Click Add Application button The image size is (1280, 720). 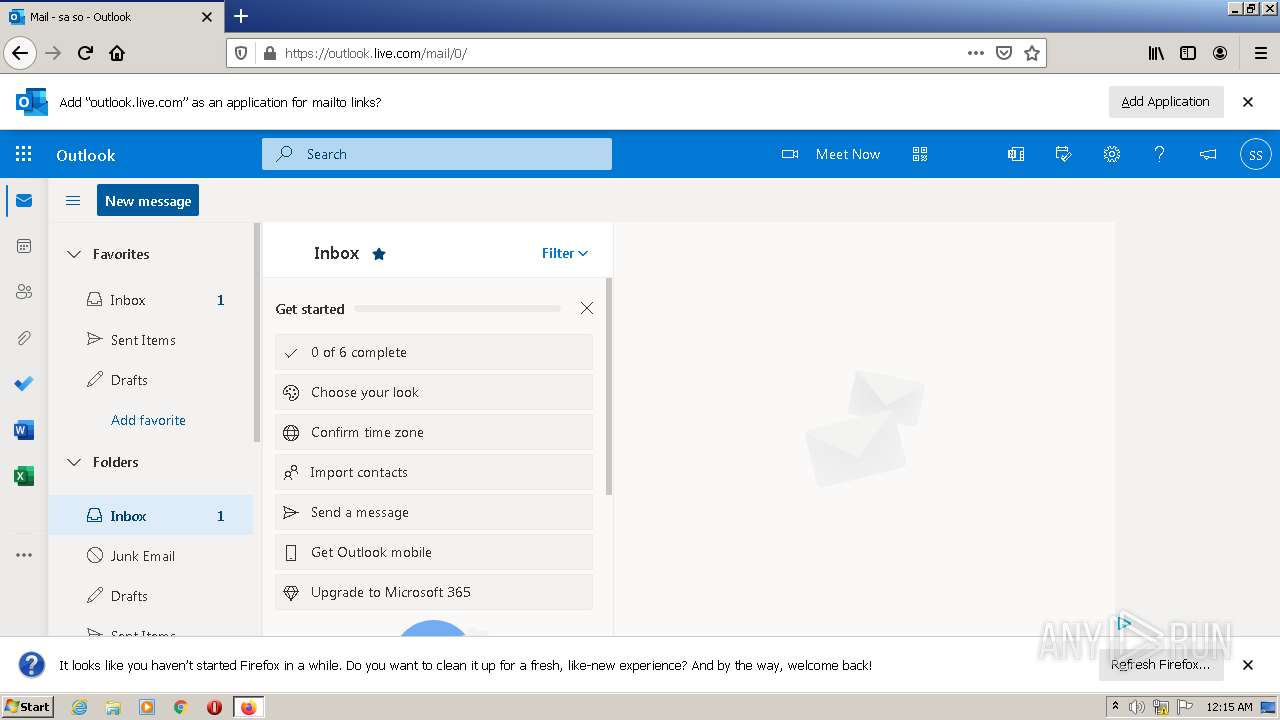(x=1165, y=101)
